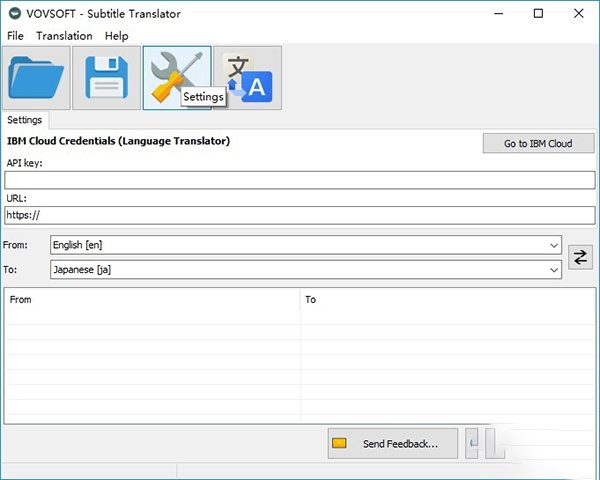Open the Translation menu

[64, 36]
